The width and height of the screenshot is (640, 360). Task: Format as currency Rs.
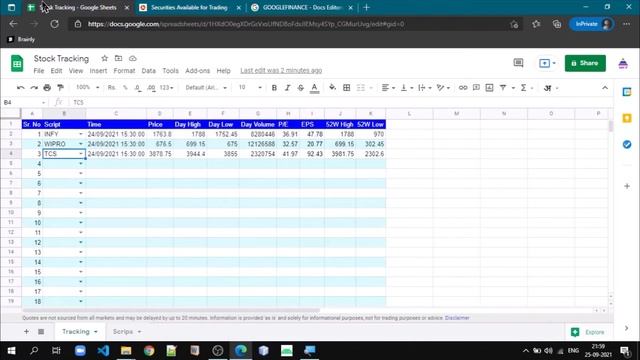(111, 88)
